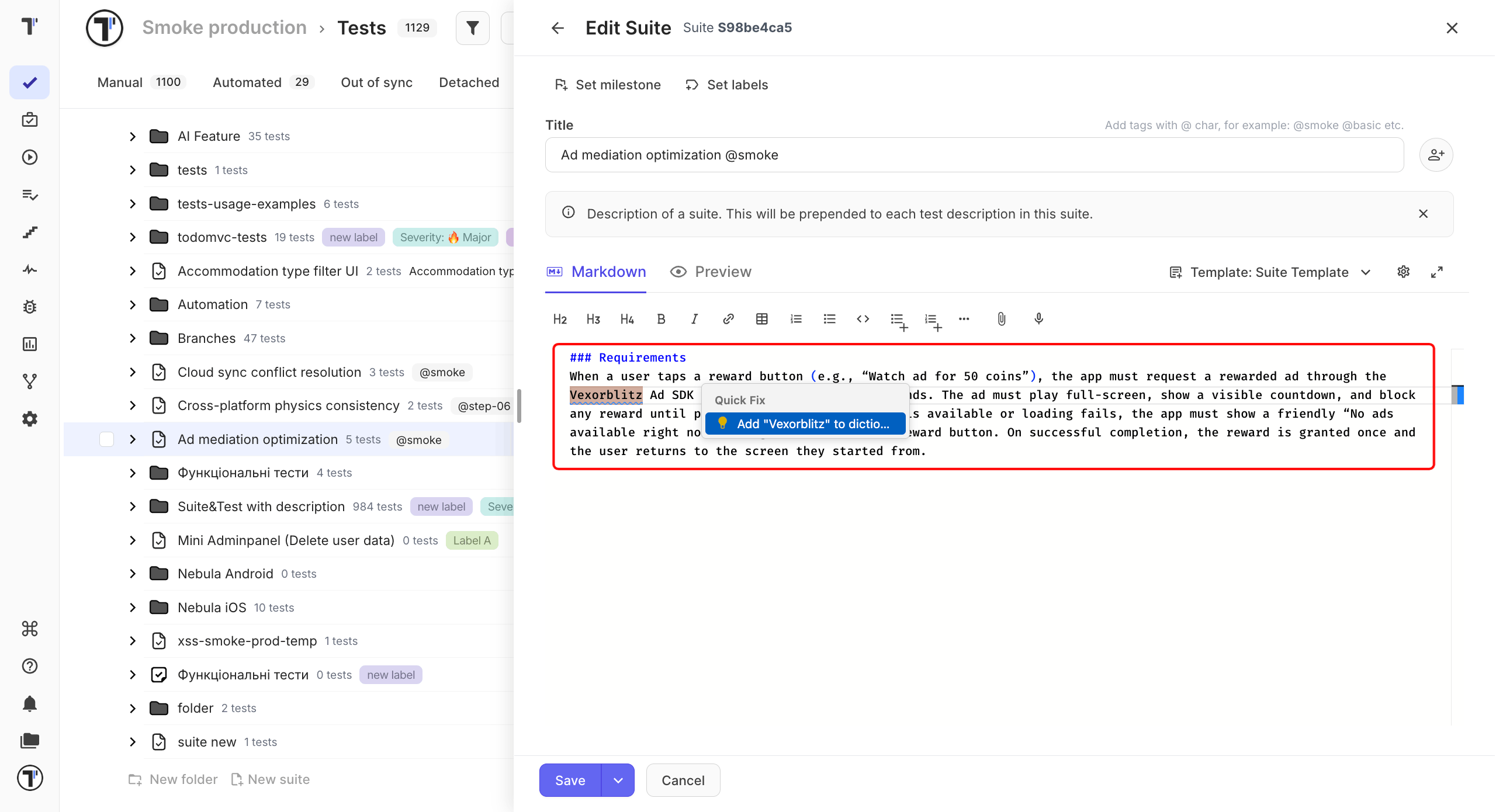Click the Save button
Image resolution: width=1496 pixels, height=812 pixels.
pos(570,780)
